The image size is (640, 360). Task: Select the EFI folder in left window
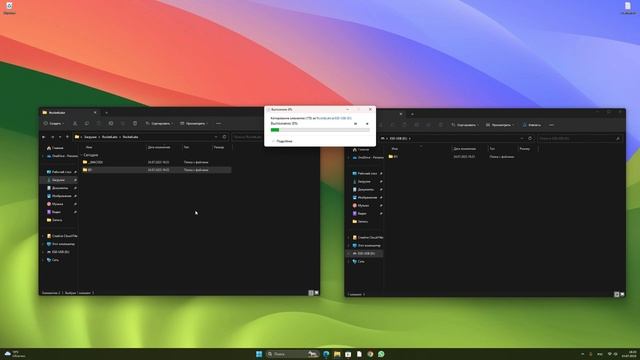pyautogui.click(x=156, y=170)
